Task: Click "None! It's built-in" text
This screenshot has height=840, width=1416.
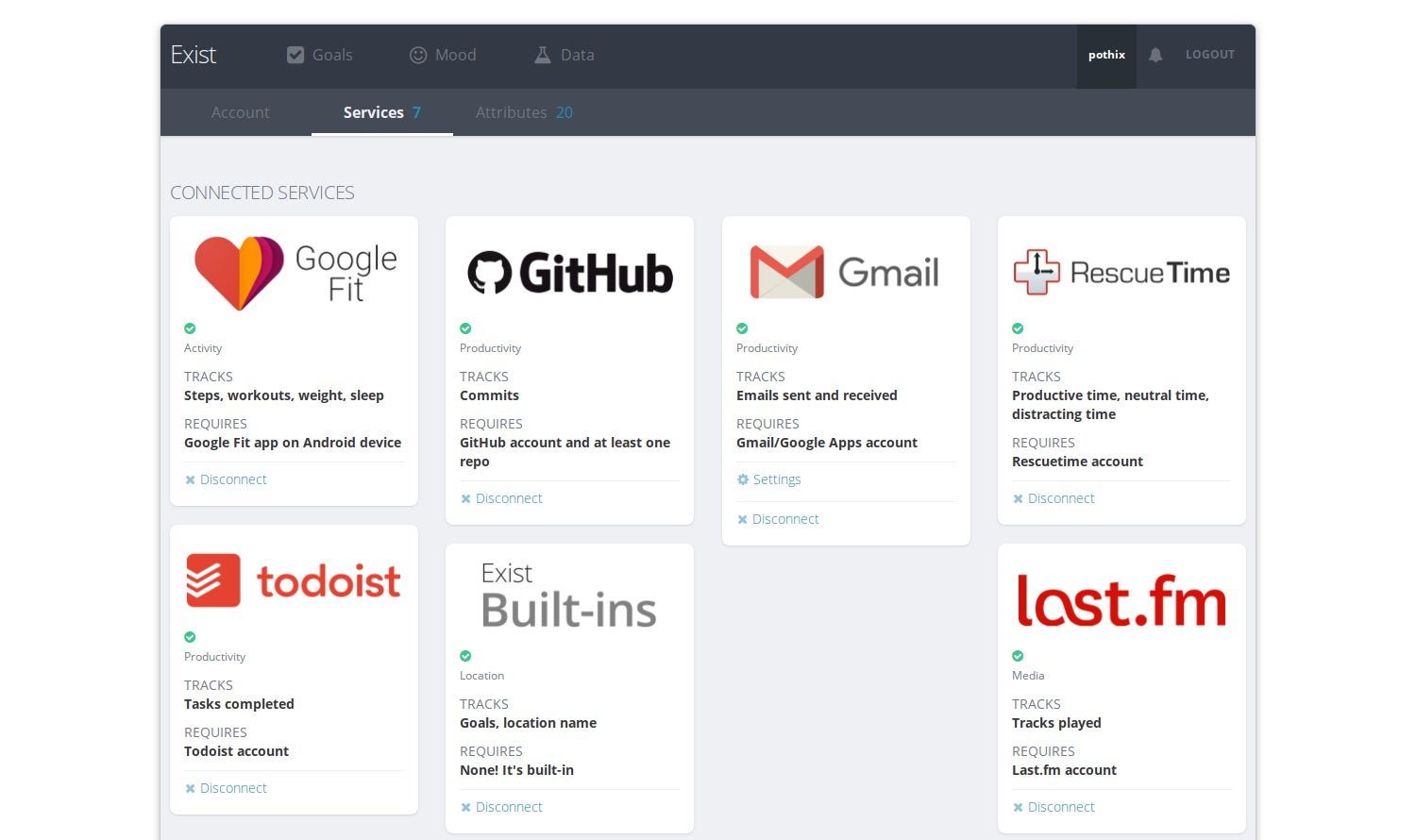Action: click(x=516, y=770)
